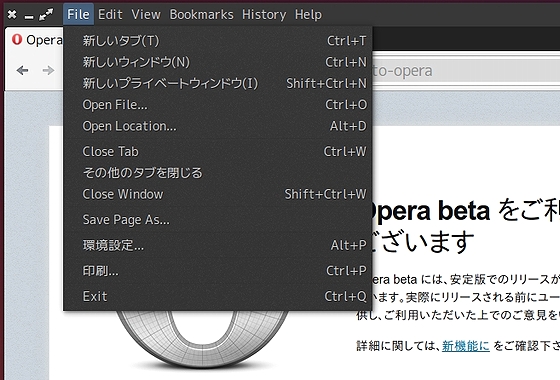The height and width of the screenshot is (380, 560).
Task: Close the window with the X icon
Action: tap(12, 15)
